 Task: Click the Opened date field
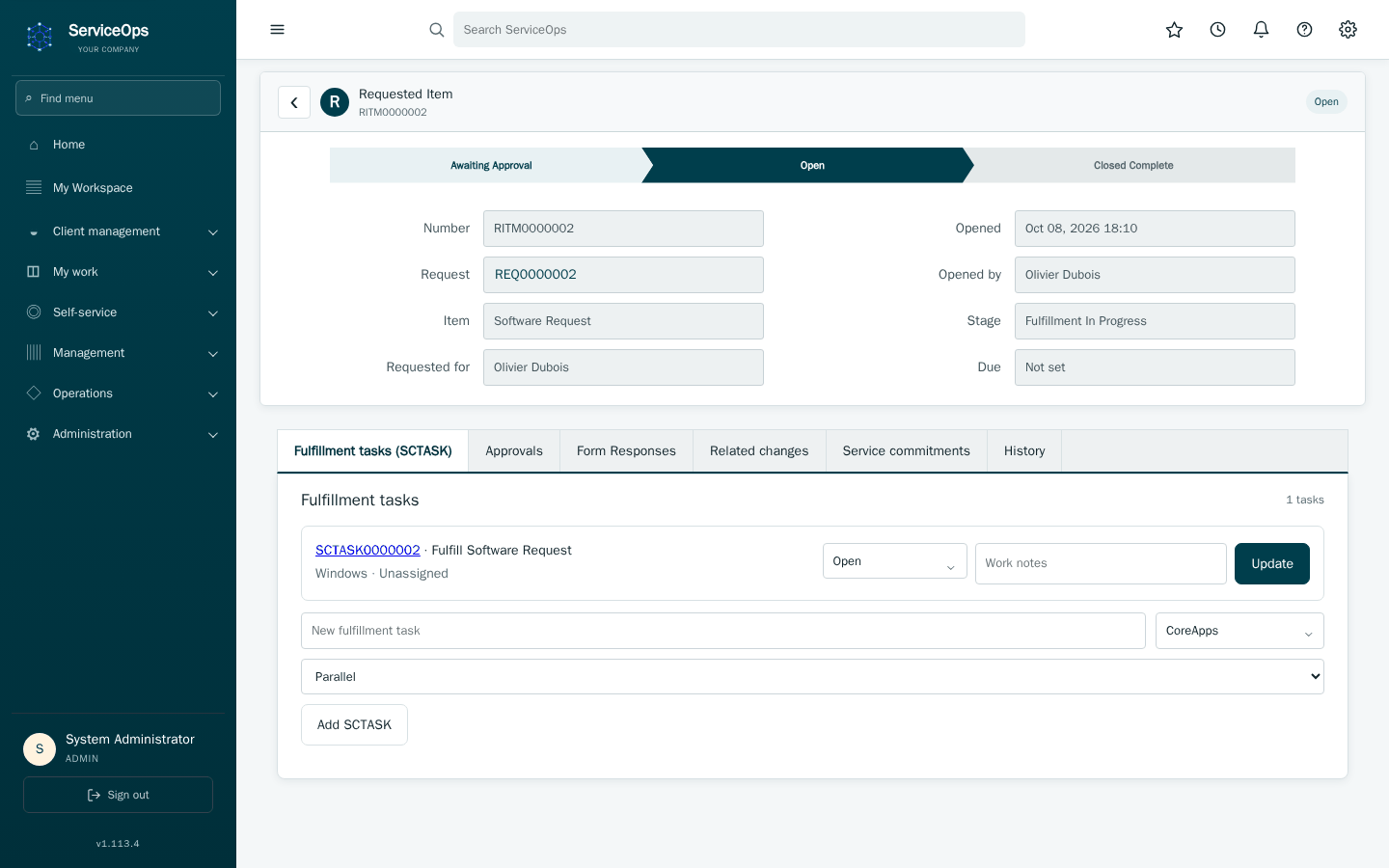(x=1155, y=229)
